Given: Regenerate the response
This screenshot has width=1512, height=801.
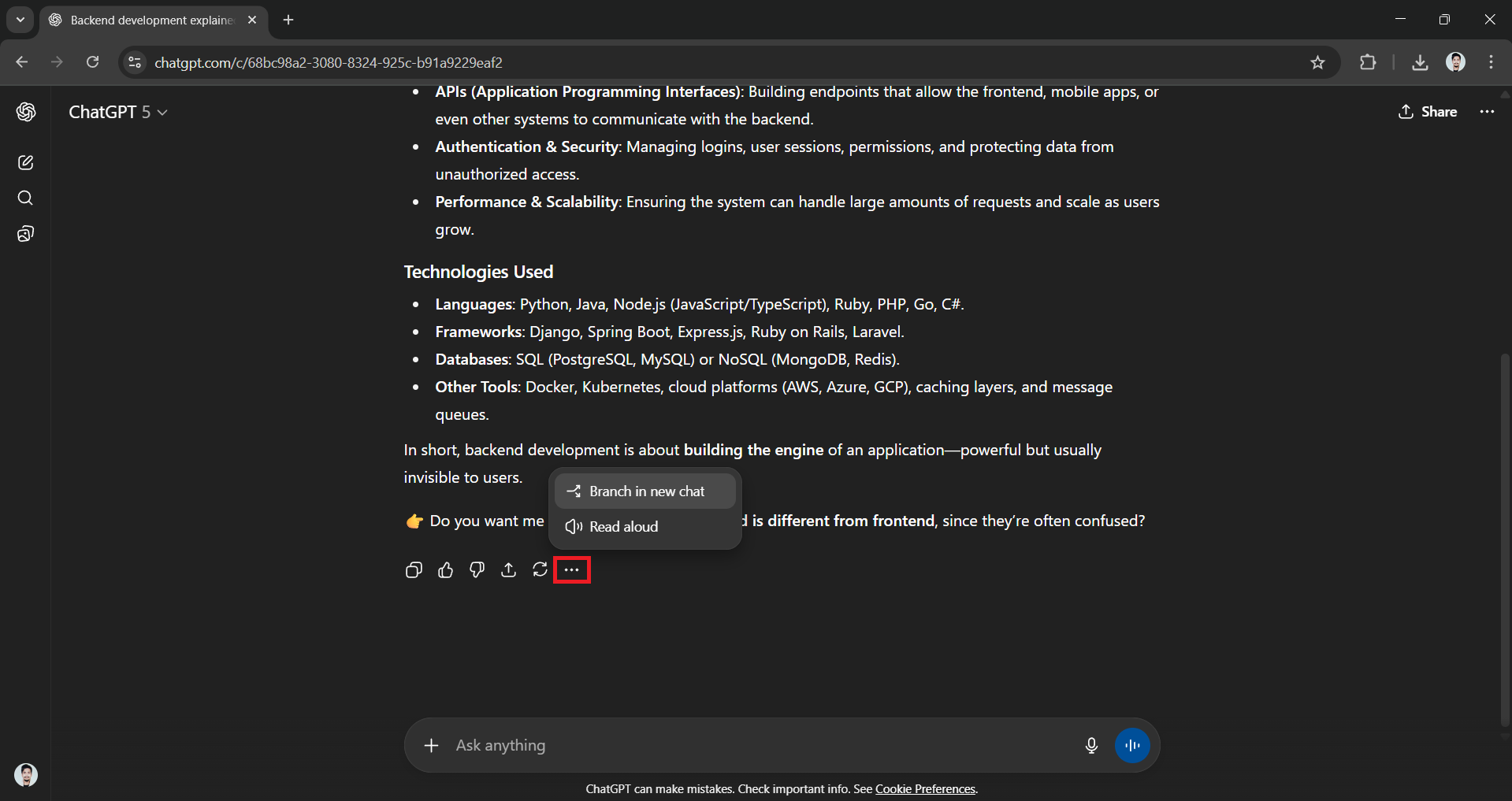Looking at the screenshot, I should click(540, 569).
